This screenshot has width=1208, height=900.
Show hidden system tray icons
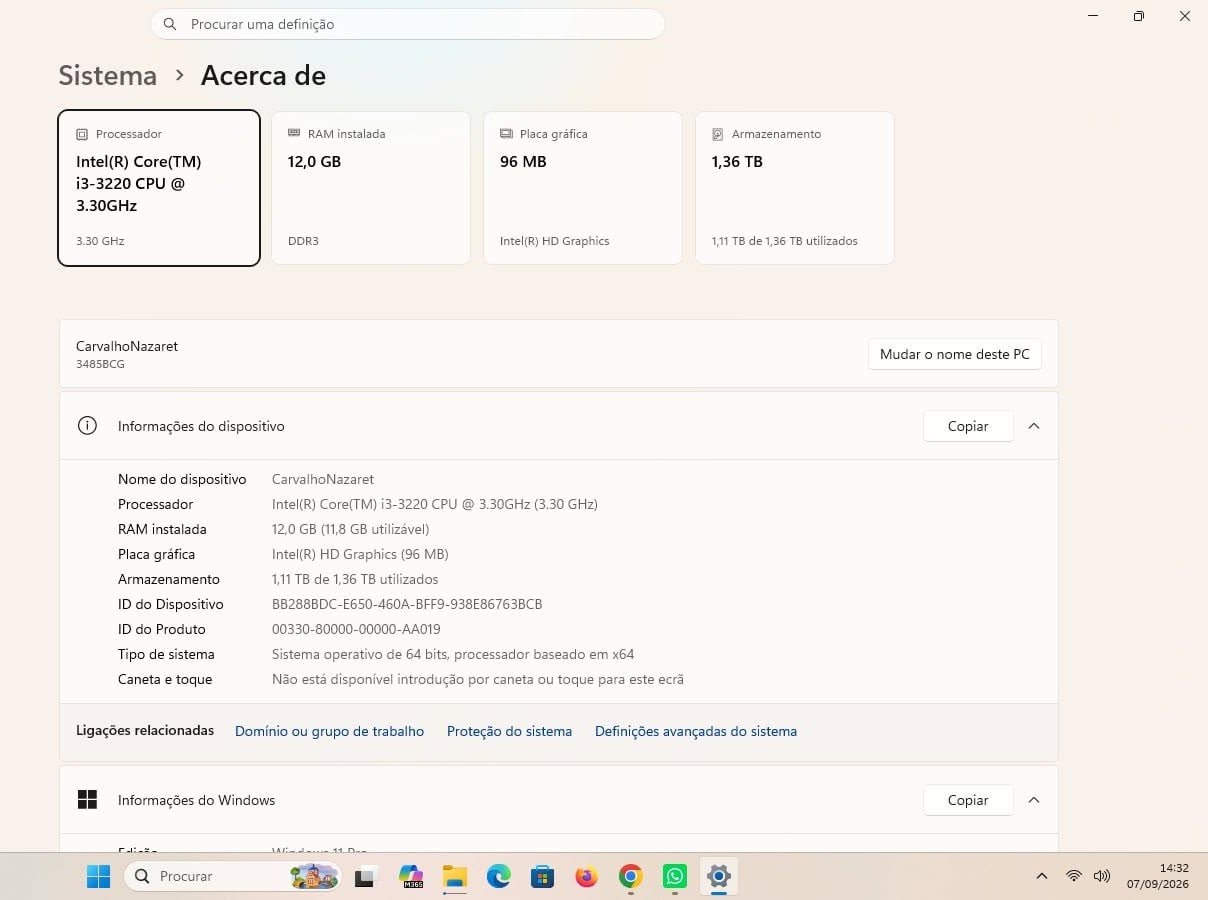pyautogui.click(x=1042, y=876)
